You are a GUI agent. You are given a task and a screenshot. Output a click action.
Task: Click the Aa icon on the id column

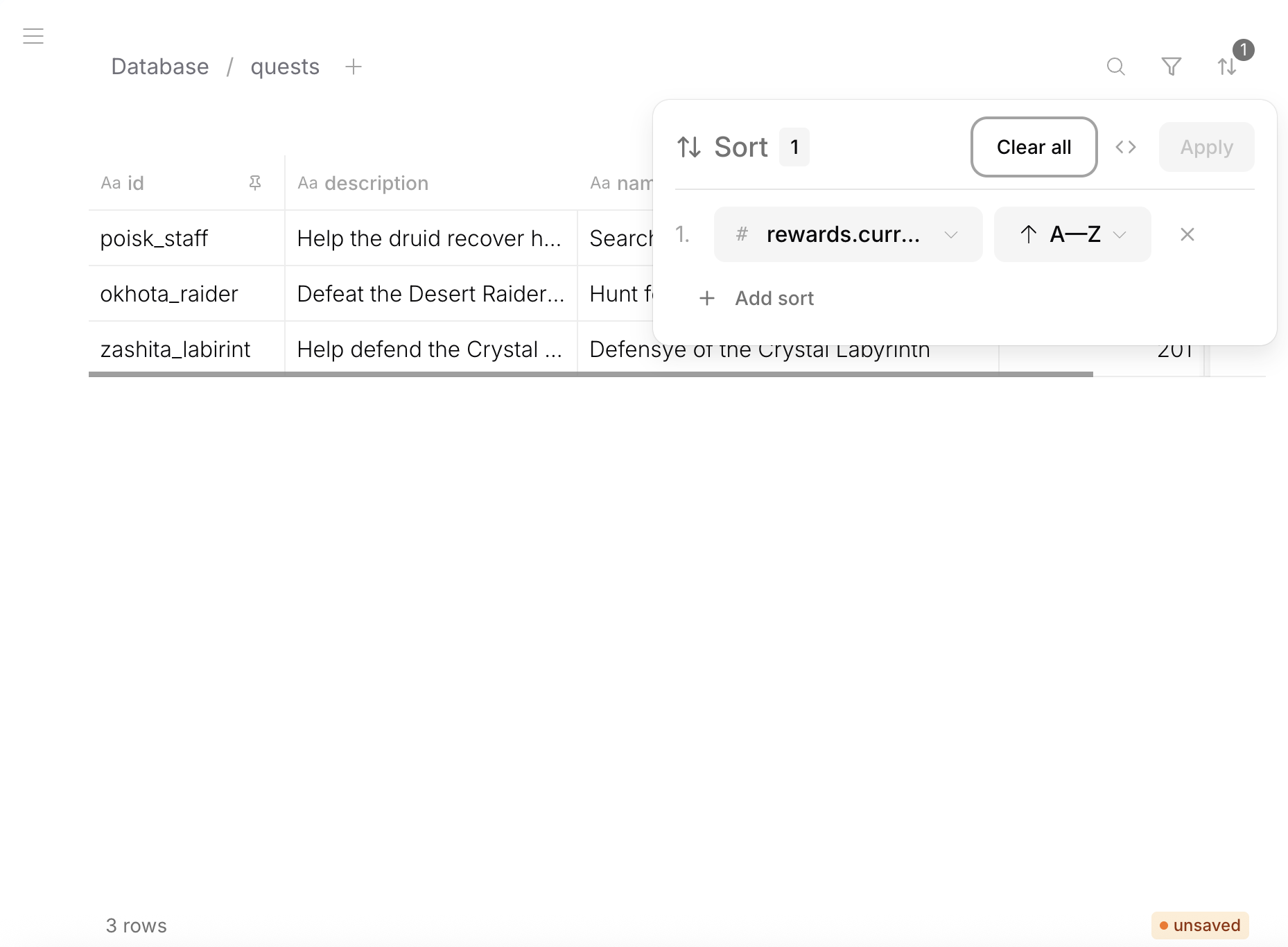click(111, 183)
